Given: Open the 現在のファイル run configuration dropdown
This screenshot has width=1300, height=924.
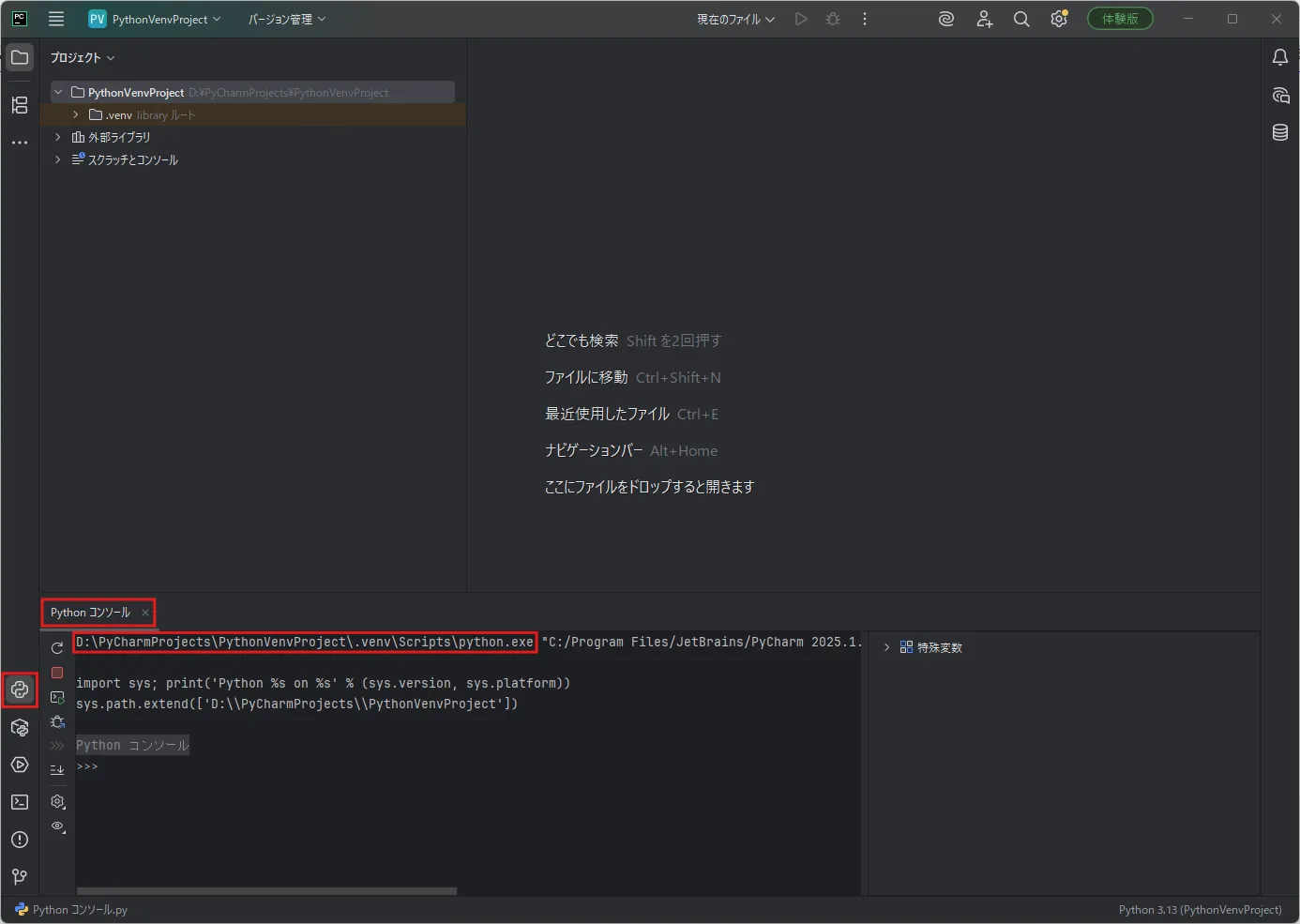Looking at the screenshot, I should 735,19.
